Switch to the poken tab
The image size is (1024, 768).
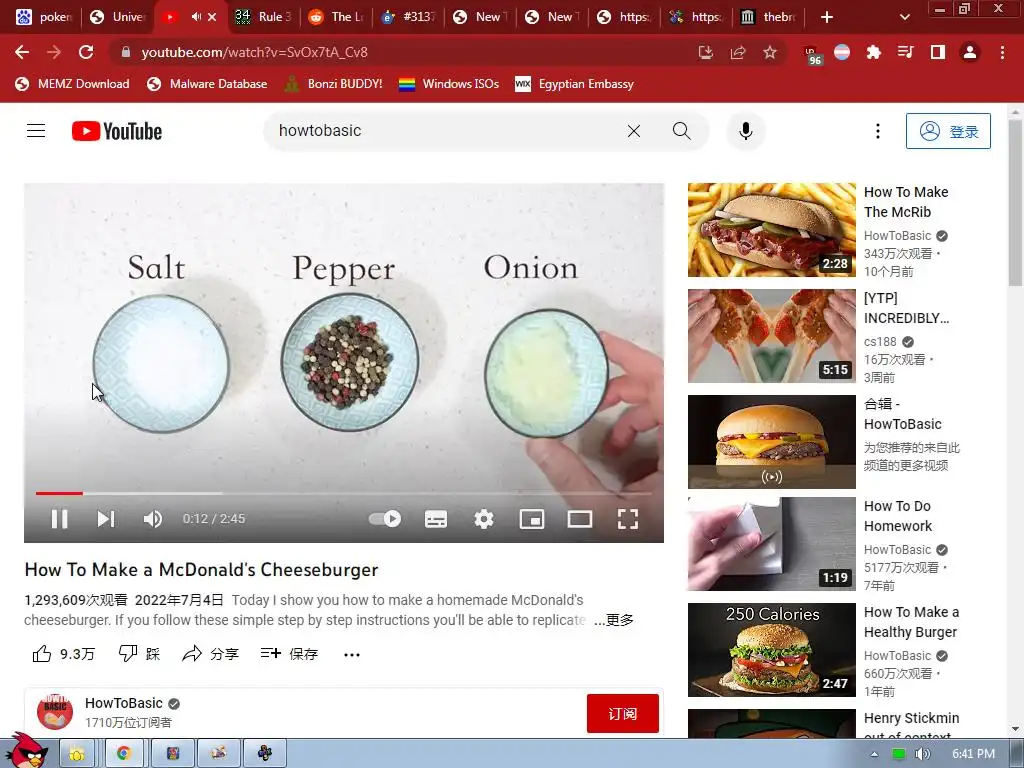coord(43,17)
